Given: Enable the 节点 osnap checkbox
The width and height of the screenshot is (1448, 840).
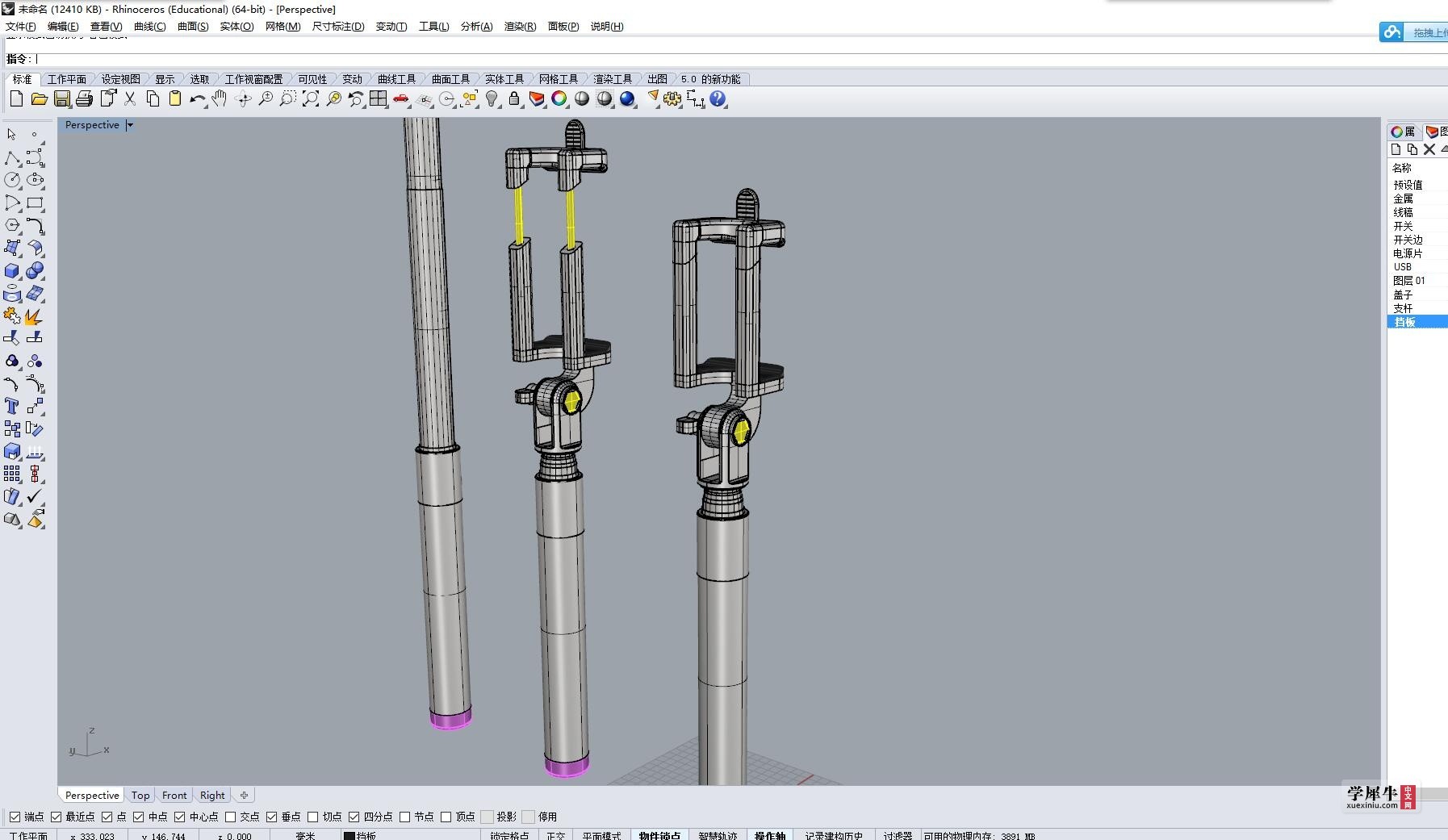Looking at the screenshot, I should click(404, 817).
